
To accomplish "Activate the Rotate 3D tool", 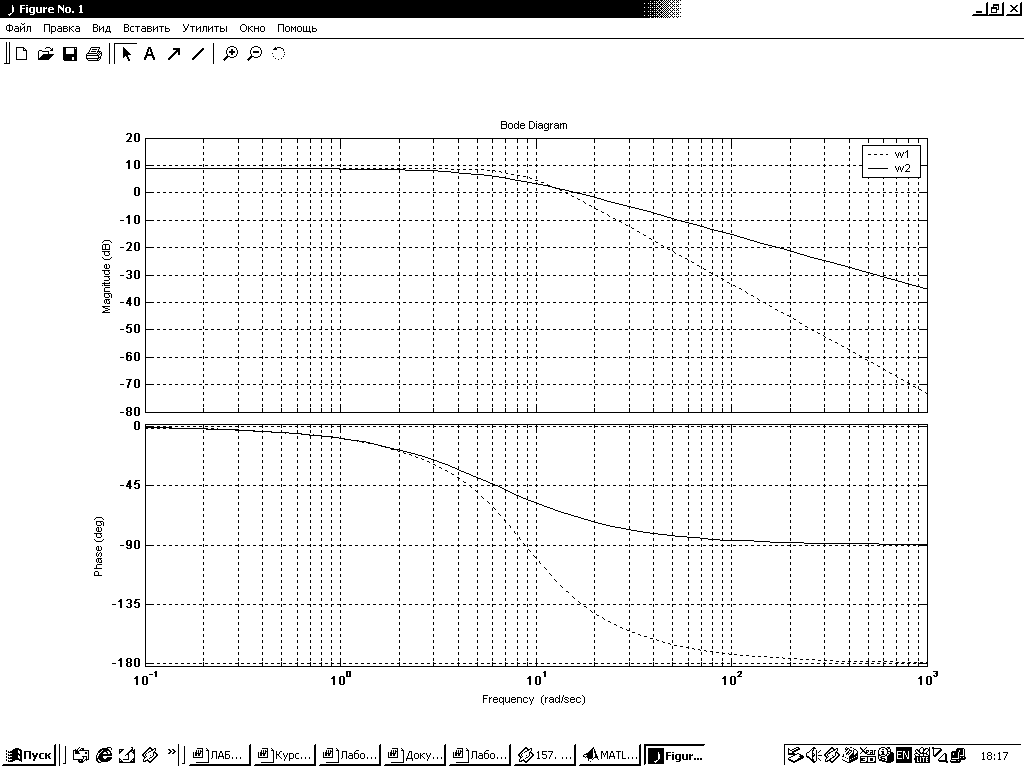I will point(279,54).
